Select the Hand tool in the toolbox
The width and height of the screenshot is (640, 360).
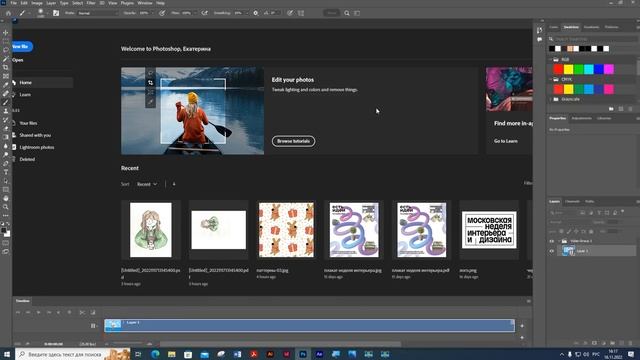[x=6, y=198]
